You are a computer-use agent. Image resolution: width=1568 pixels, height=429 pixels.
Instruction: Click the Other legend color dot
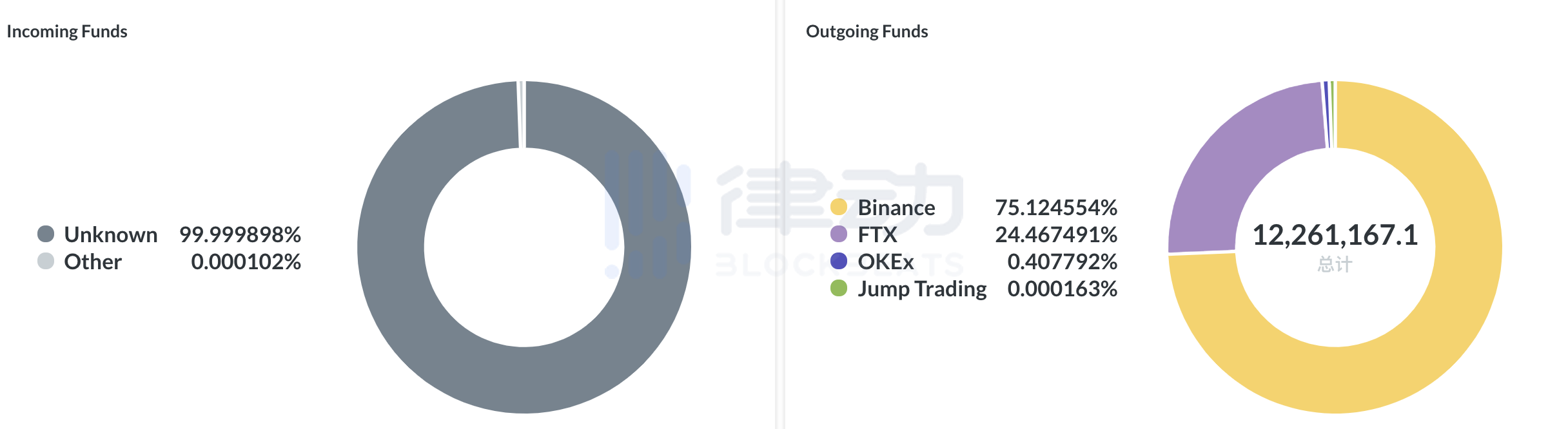pyautogui.click(x=46, y=261)
